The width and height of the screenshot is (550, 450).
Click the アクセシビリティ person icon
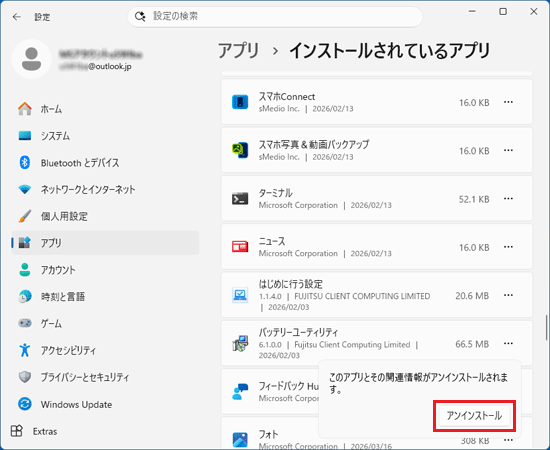coord(25,350)
